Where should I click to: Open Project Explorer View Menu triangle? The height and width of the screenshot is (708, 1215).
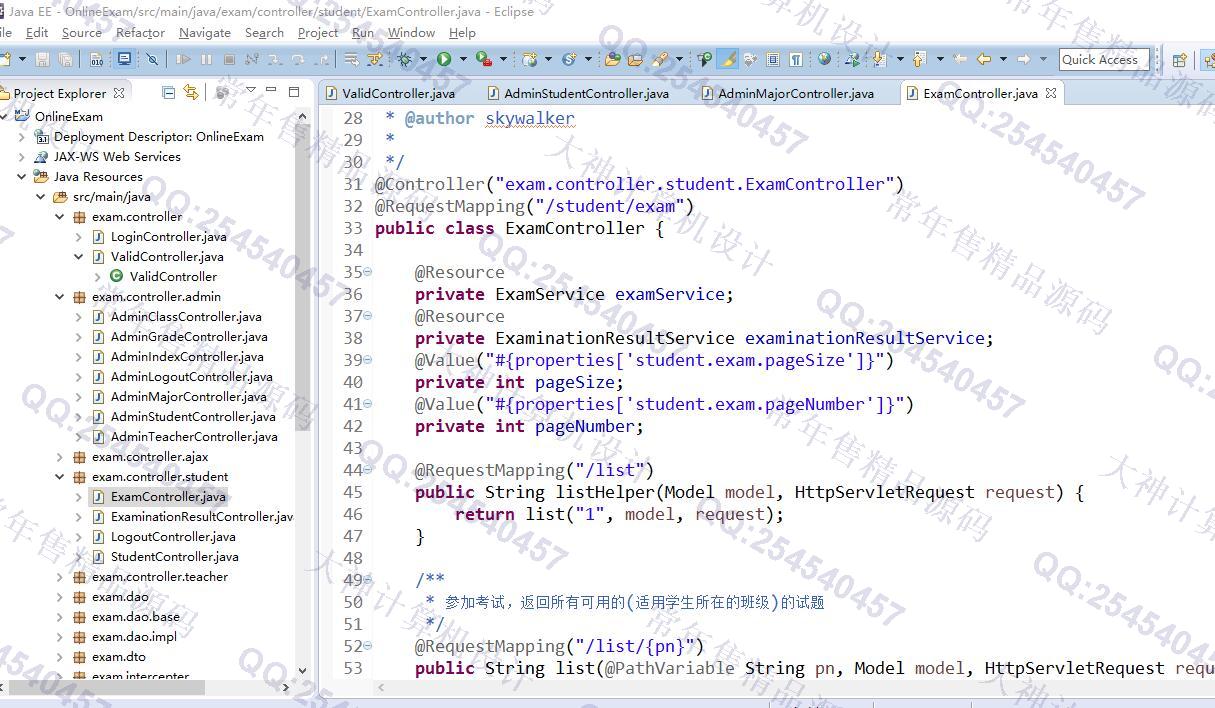coord(250,90)
